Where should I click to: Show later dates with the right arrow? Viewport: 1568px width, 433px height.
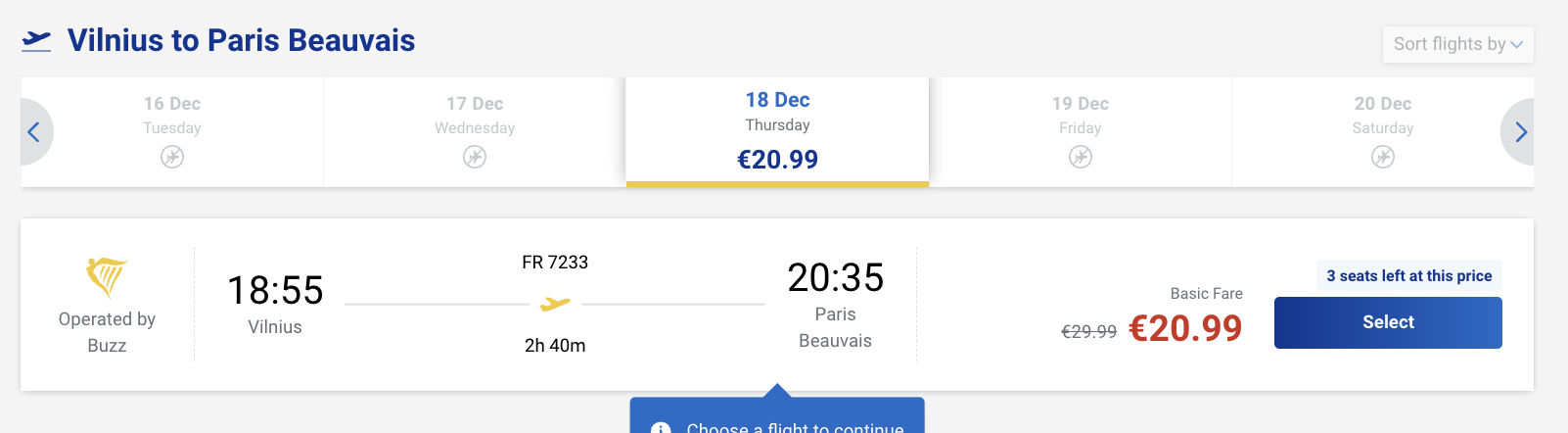pos(1520,132)
